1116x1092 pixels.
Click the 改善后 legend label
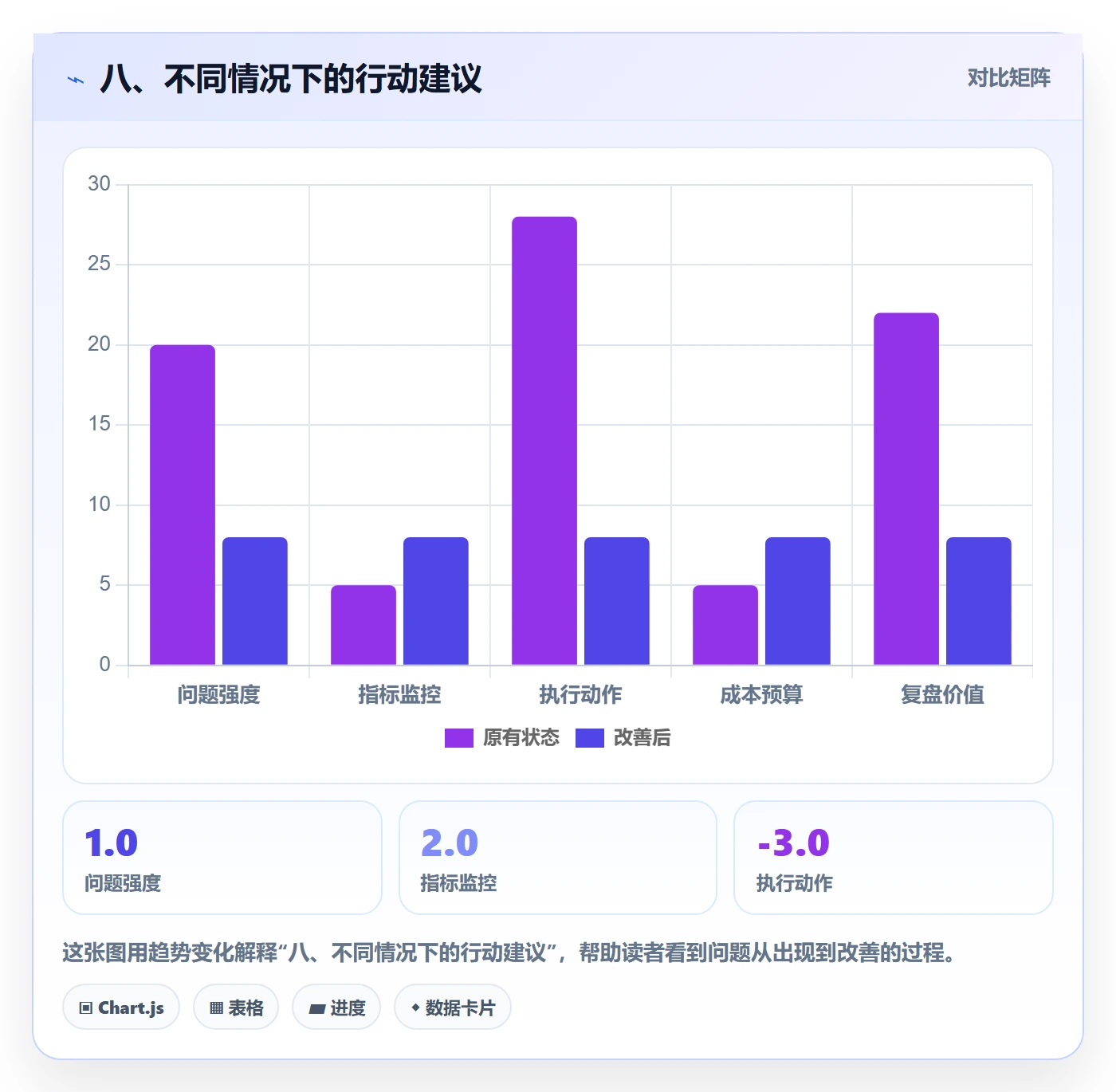pos(642,738)
